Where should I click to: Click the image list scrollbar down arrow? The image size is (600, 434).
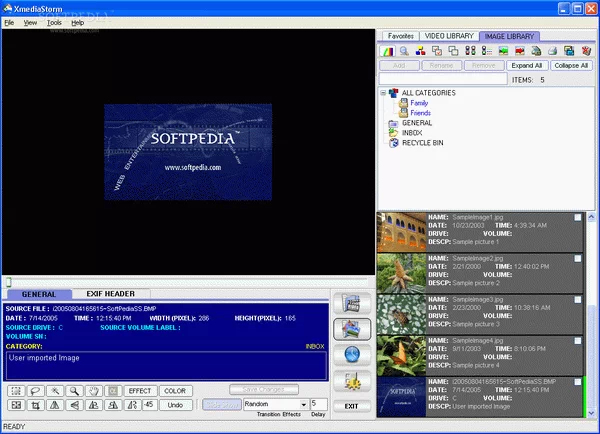[591, 413]
